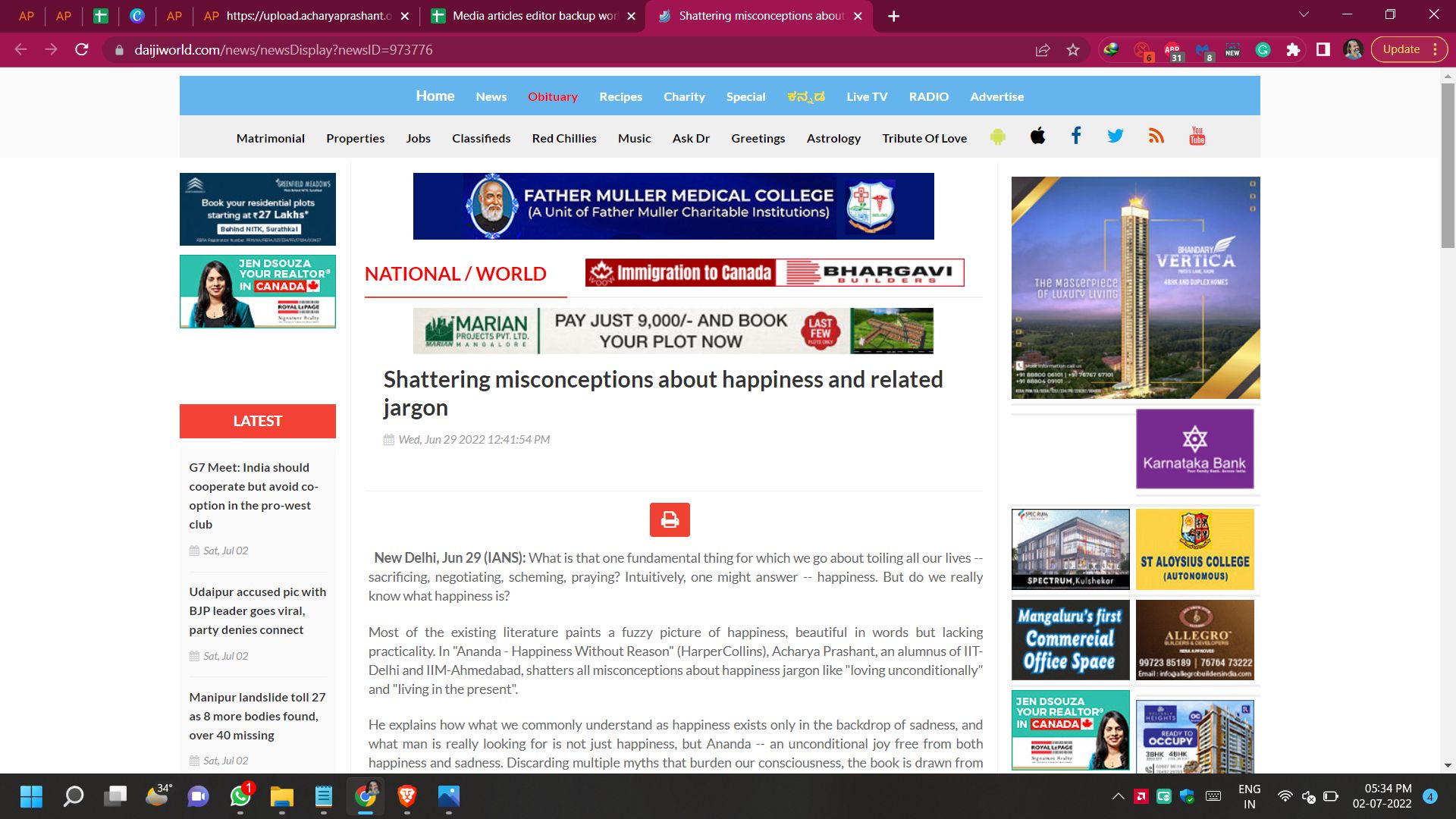This screenshot has width=1456, height=819.
Task: Click the page vertical scrollbar thumb
Action: [x=1448, y=167]
